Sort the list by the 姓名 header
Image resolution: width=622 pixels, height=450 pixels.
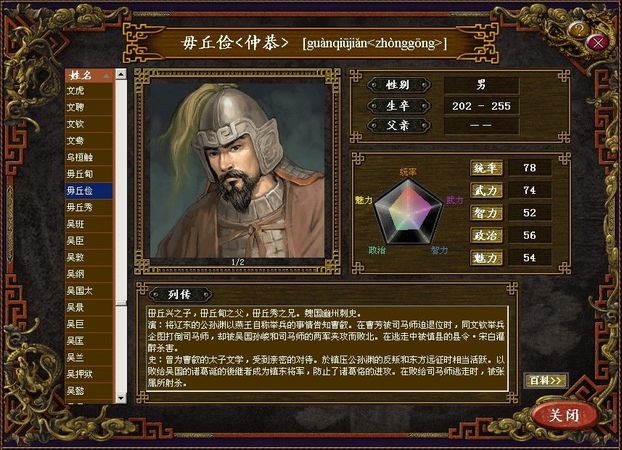pyautogui.click(x=90, y=75)
